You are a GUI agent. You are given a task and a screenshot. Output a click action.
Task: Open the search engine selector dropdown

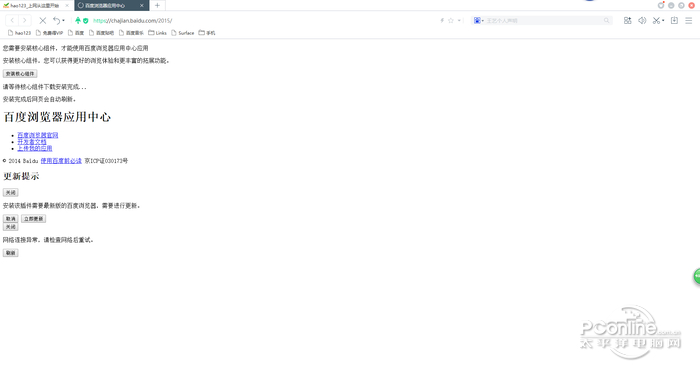click(479, 21)
